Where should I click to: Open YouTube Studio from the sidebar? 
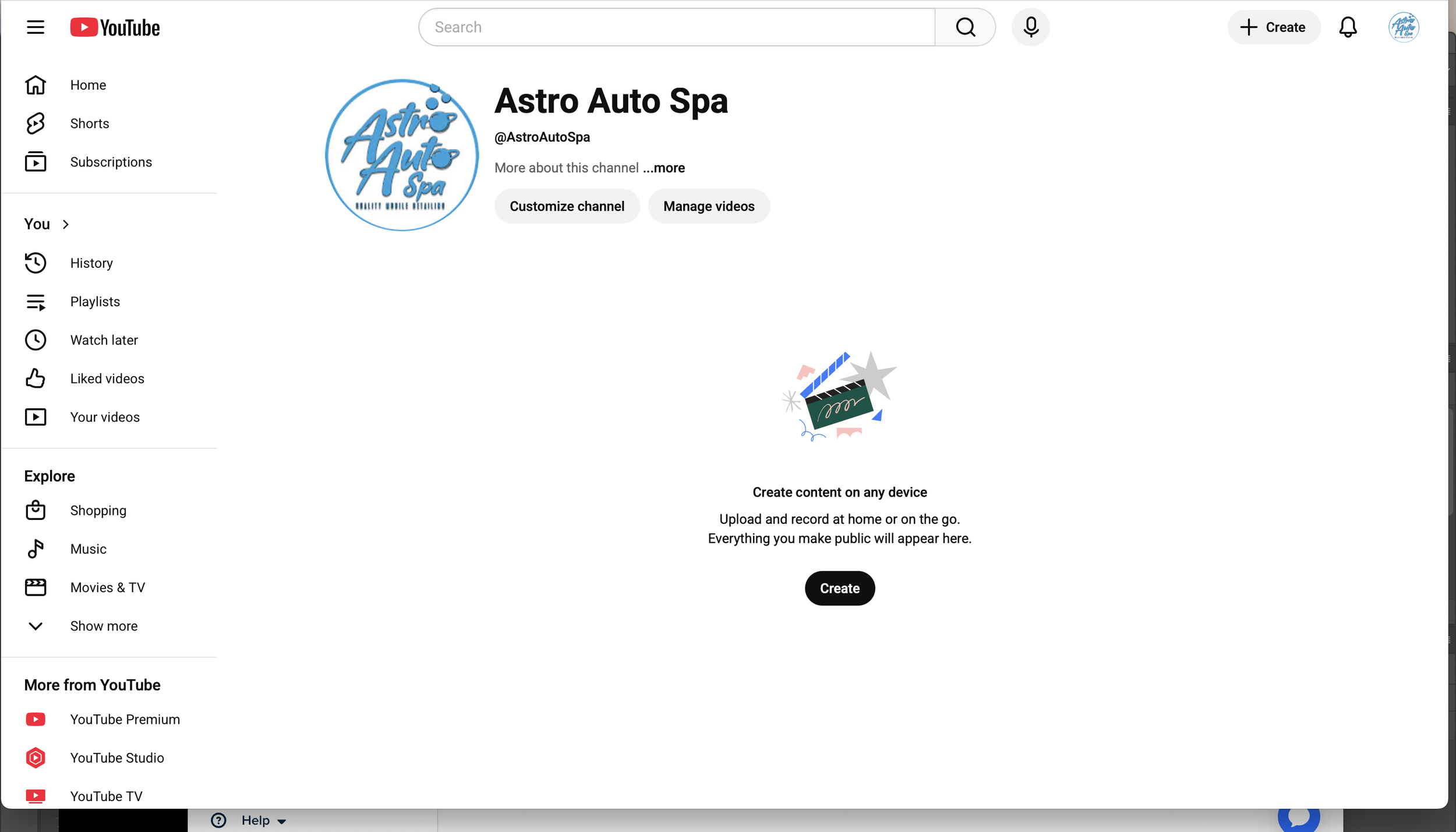coord(116,757)
